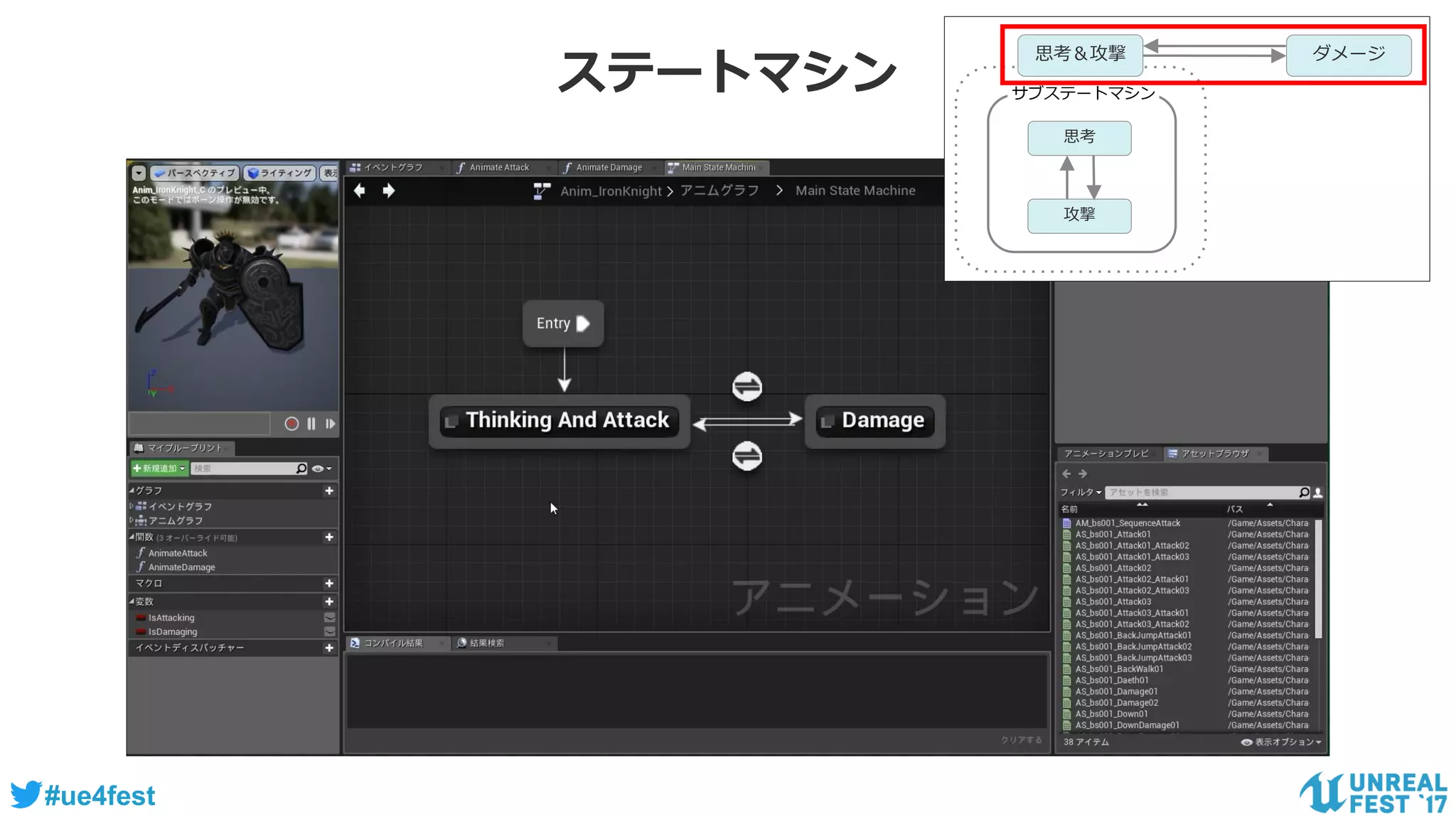
Task: Open the 表示オプション view options dropdown
Action: point(1282,742)
